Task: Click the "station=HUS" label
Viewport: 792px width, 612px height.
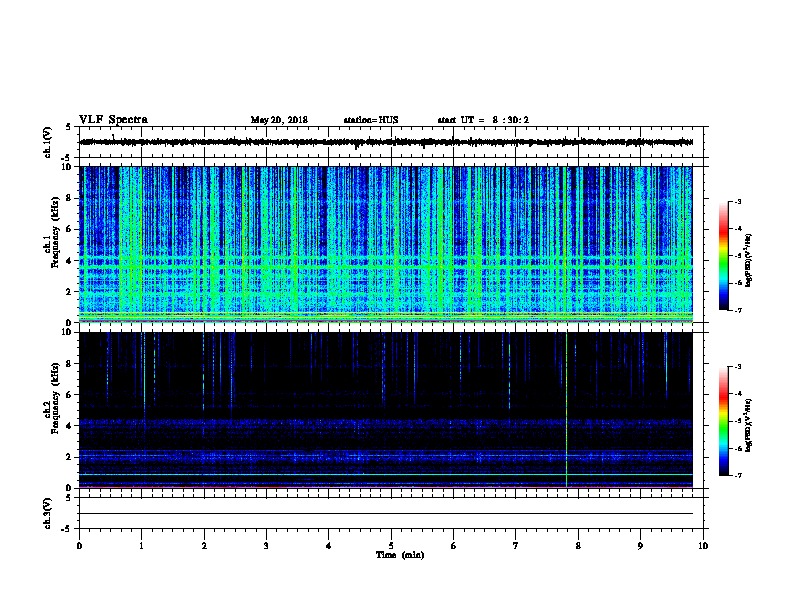Action: 371,120
